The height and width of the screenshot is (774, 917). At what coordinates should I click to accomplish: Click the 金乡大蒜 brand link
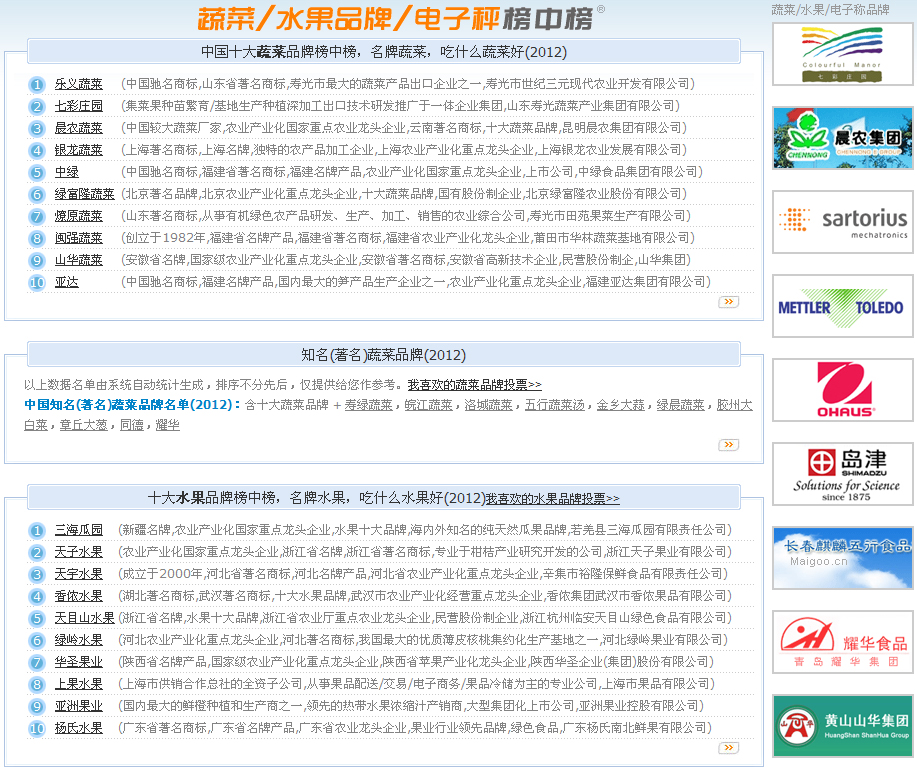click(x=621, y=405)
